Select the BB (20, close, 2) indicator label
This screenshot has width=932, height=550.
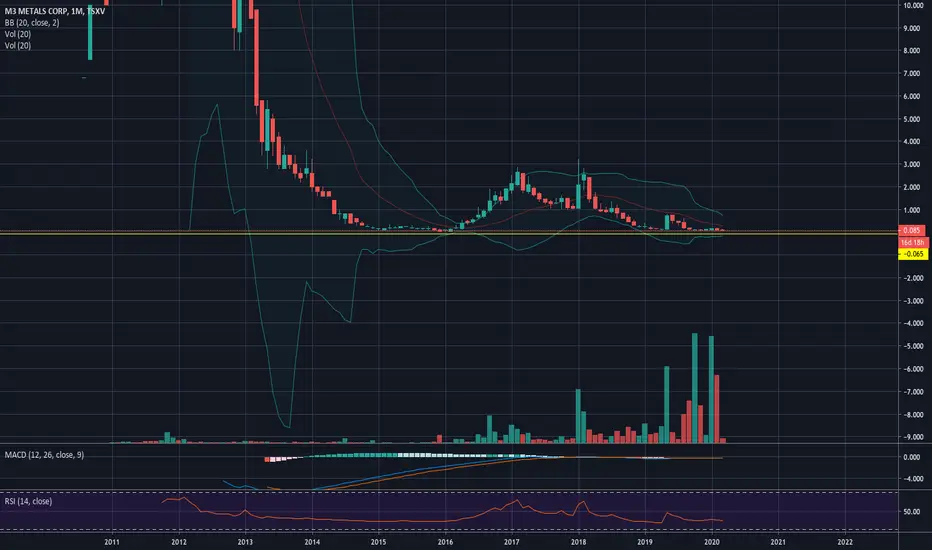click(32, 23)
